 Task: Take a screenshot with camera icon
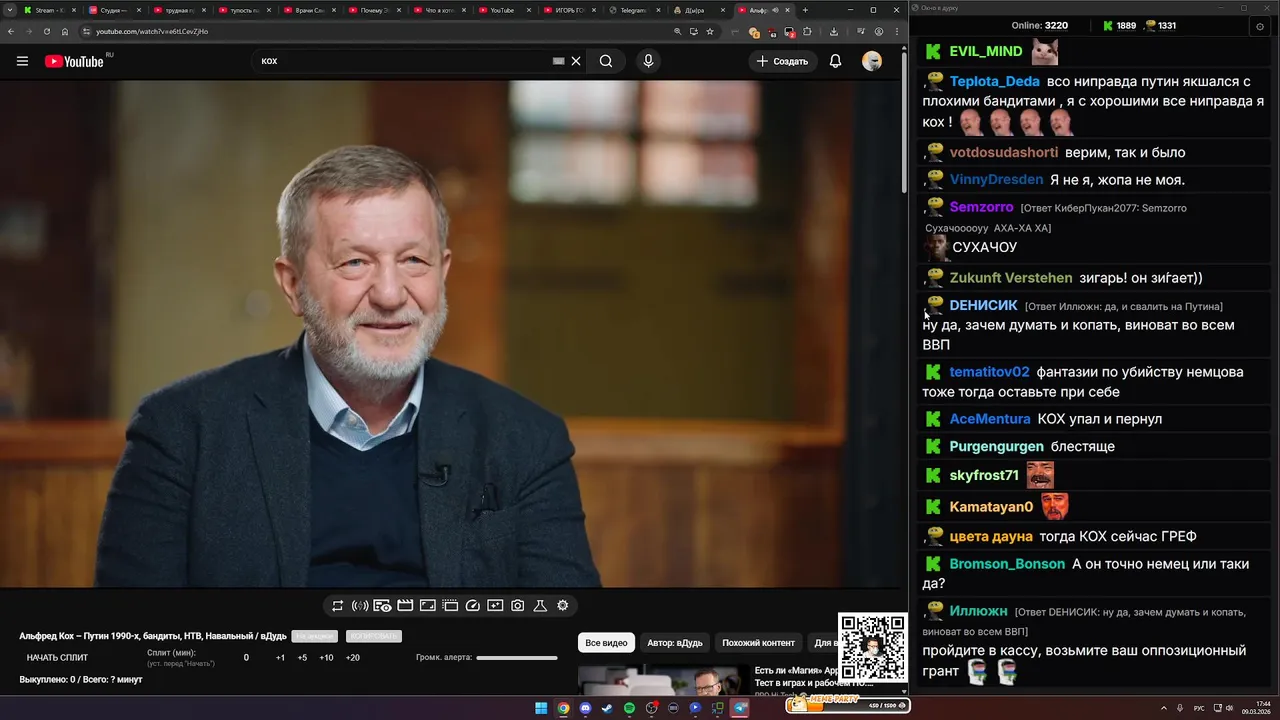point(518,606)
